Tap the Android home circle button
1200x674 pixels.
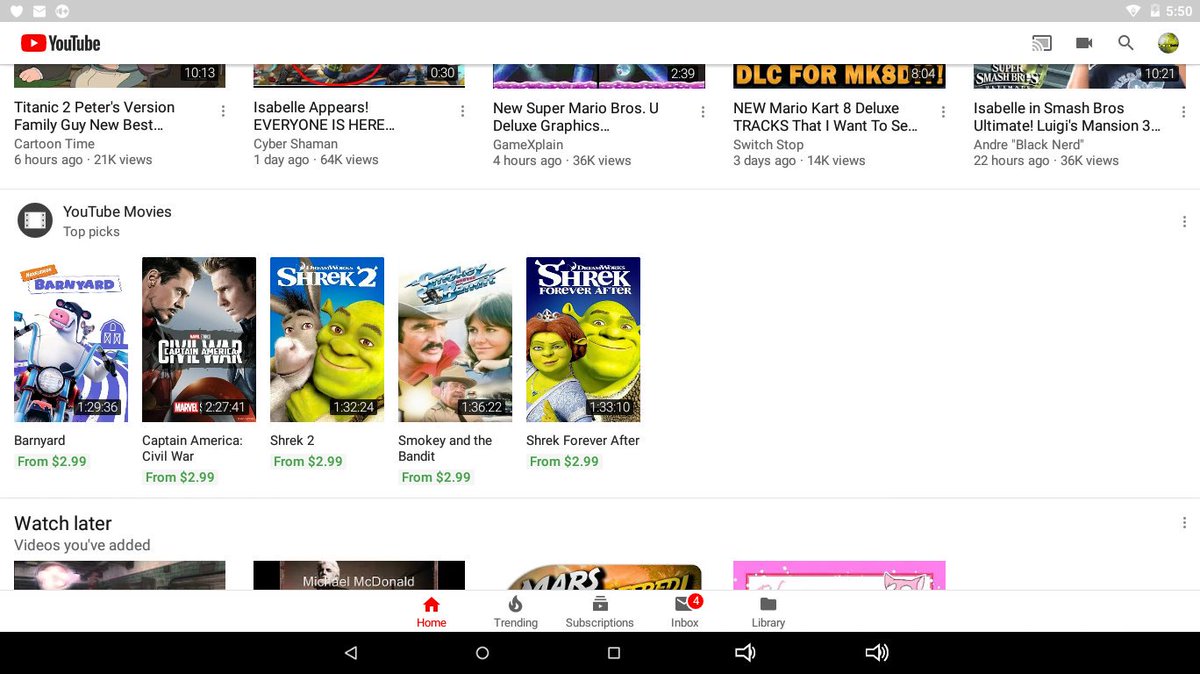tap(482, 653)
